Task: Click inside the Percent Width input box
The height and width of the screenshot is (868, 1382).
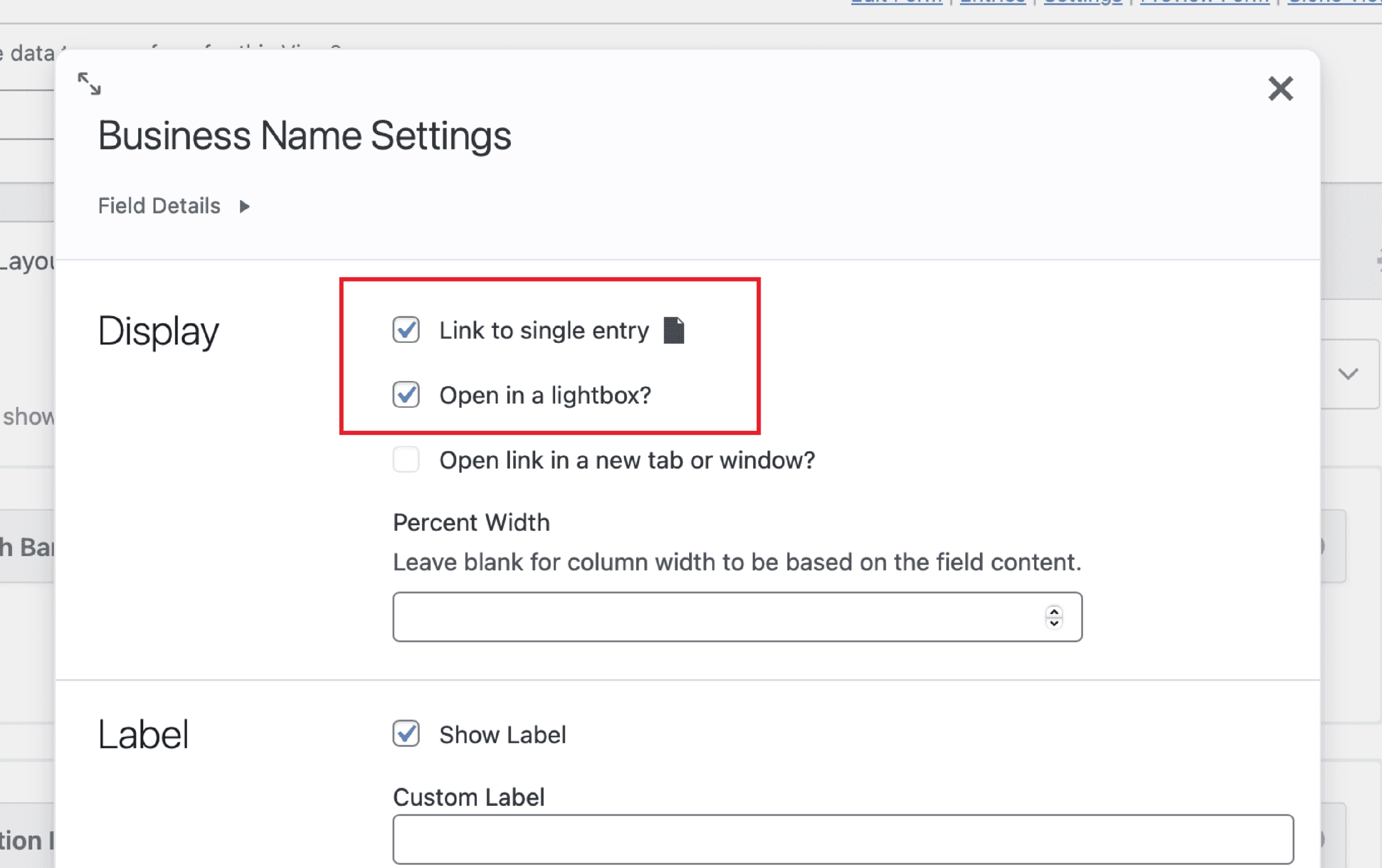Action: [x=689, y=616]
